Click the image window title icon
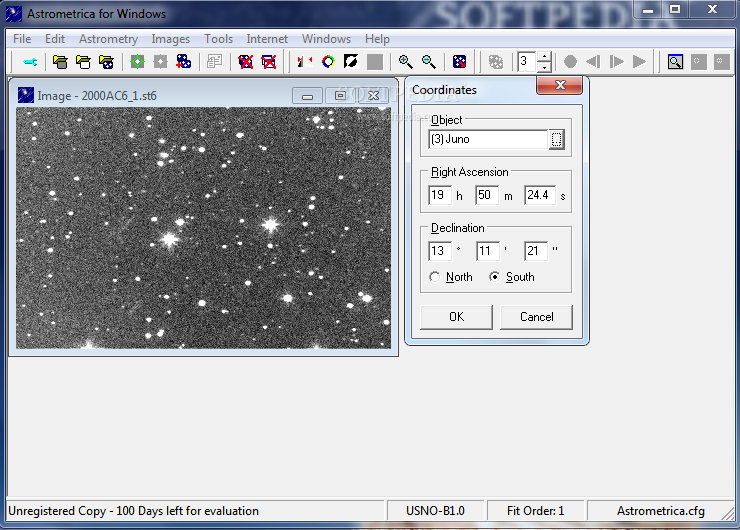The image size is (740, 530). (x=26, y=95)
